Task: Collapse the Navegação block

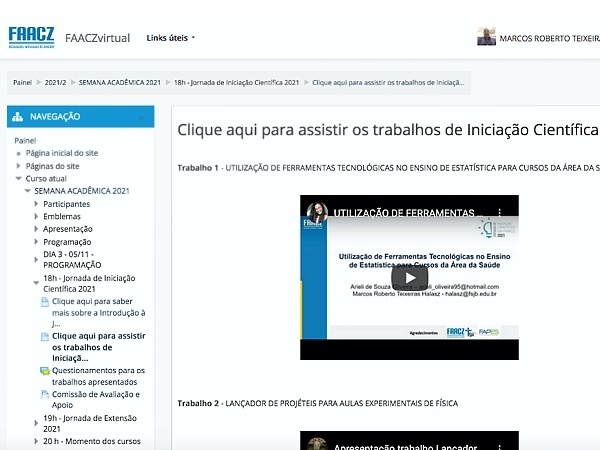Action: (x=142, y=117)
